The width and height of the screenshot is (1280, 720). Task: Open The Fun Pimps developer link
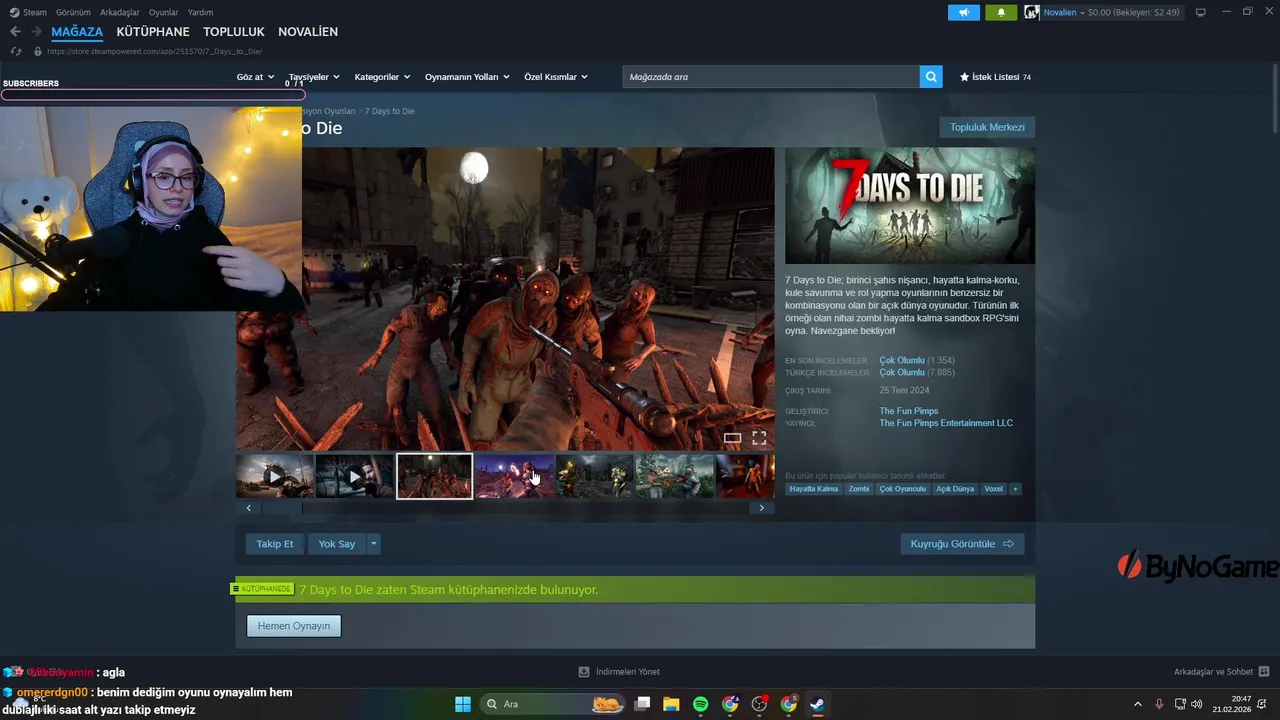tap(909, 411)
